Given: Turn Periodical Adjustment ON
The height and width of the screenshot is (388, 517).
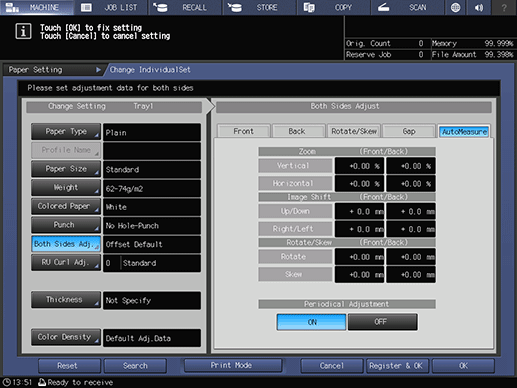Looking at the screenshot, I should (x=311, y=322).
